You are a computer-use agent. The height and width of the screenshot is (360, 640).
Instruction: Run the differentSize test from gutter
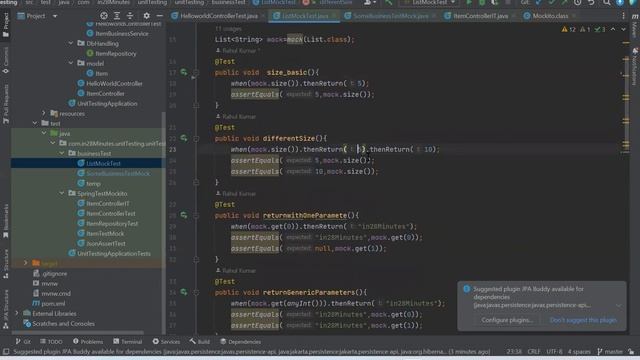click(x=184, y=138)
